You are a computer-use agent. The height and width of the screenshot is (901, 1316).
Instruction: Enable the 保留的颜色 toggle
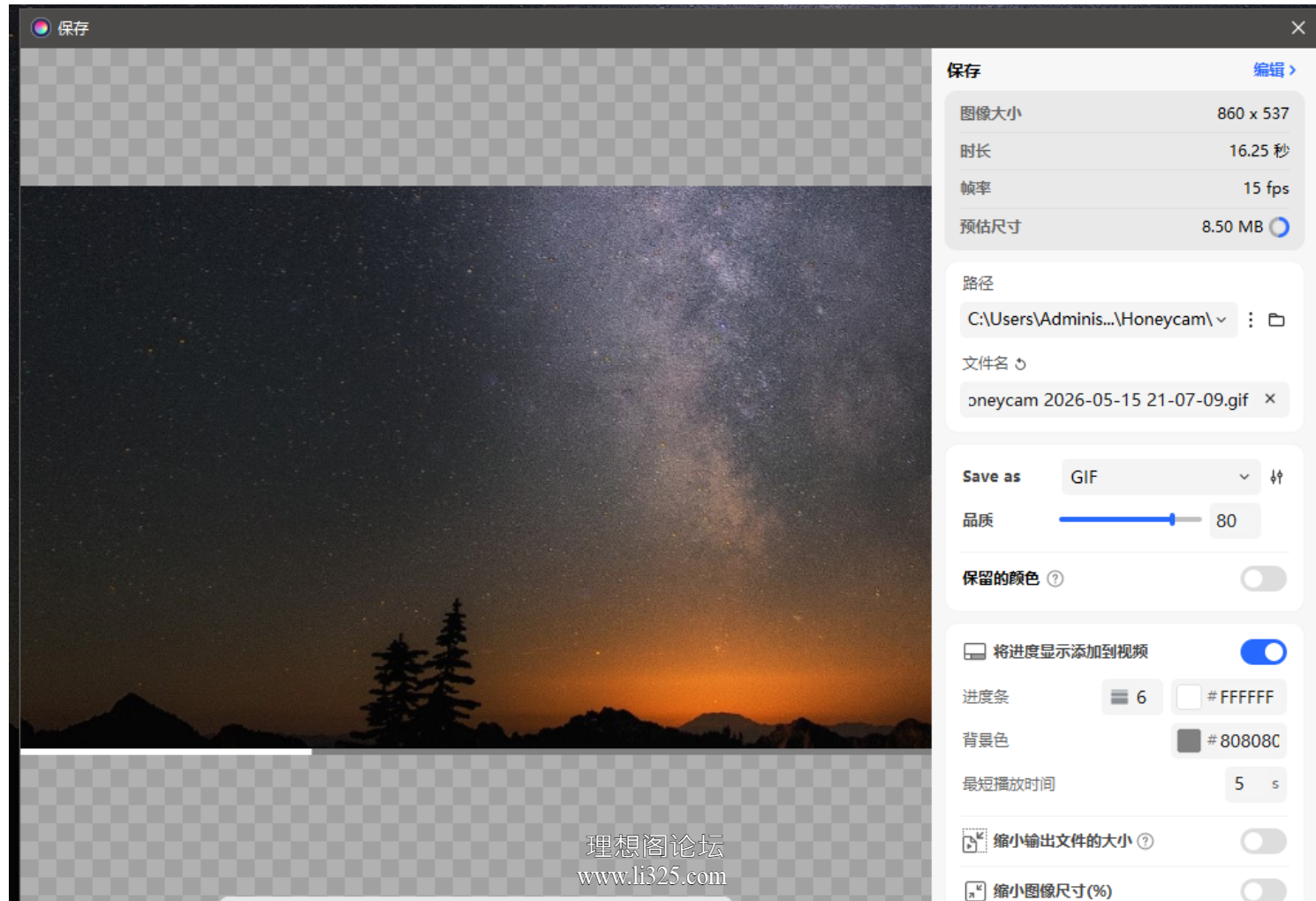(1263, 579)
